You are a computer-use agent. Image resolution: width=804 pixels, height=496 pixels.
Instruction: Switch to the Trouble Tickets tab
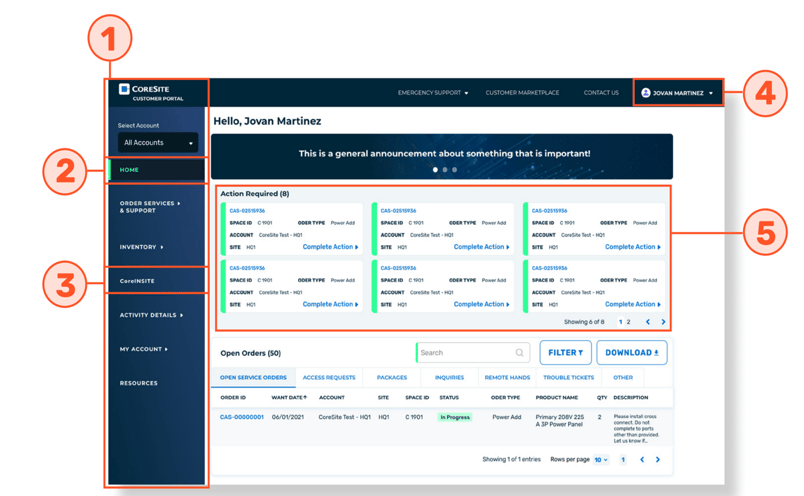569,378
